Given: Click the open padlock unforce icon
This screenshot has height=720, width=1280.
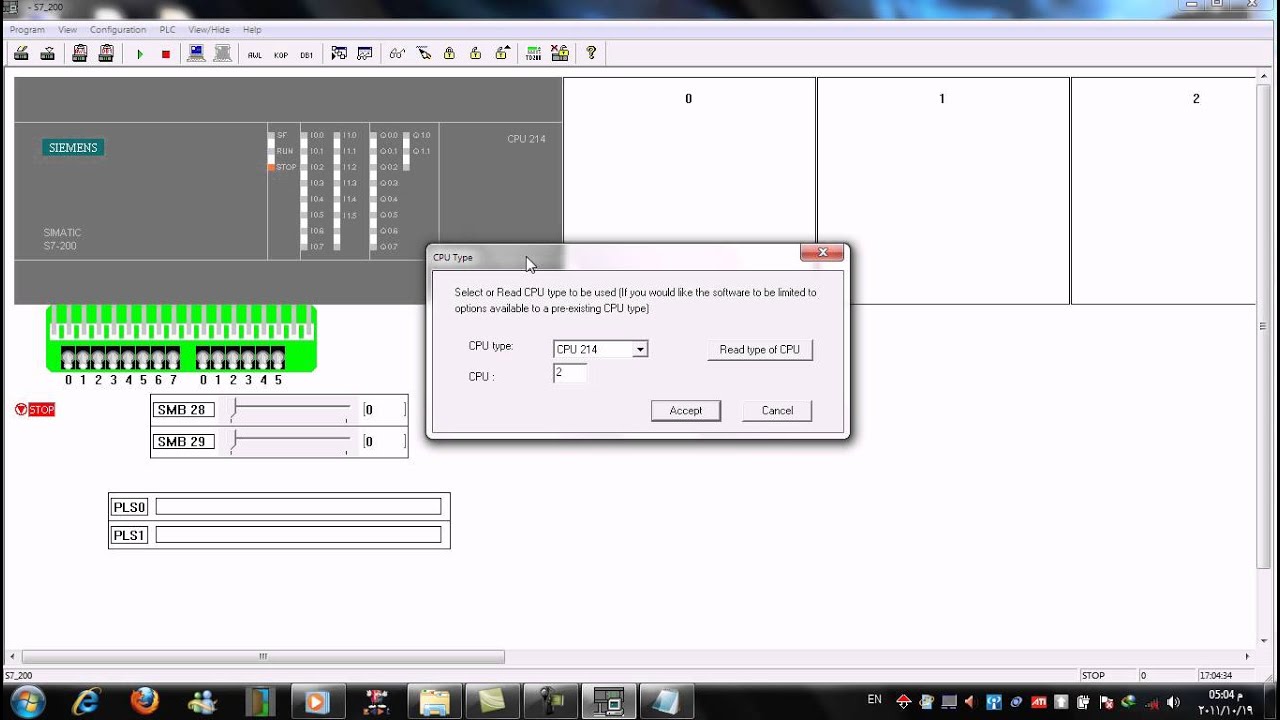Looking at the screenshot, I should tap(475, 53).
